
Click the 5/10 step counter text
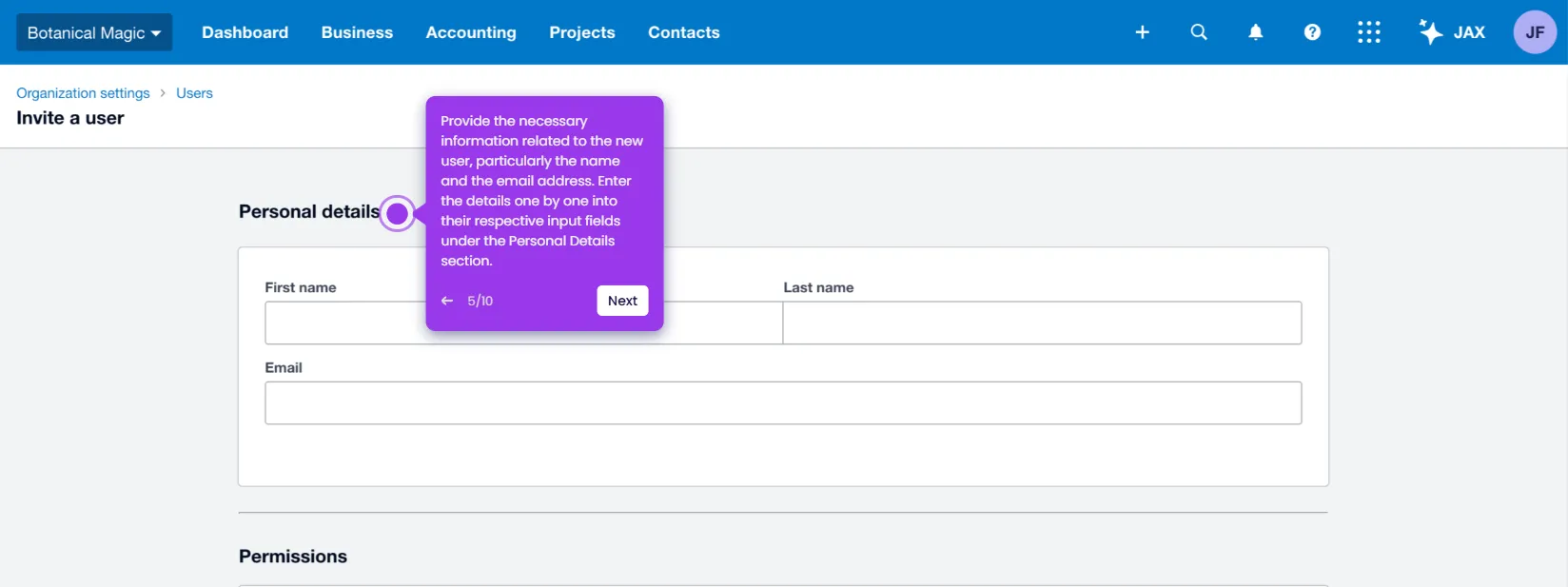point(480,301)
